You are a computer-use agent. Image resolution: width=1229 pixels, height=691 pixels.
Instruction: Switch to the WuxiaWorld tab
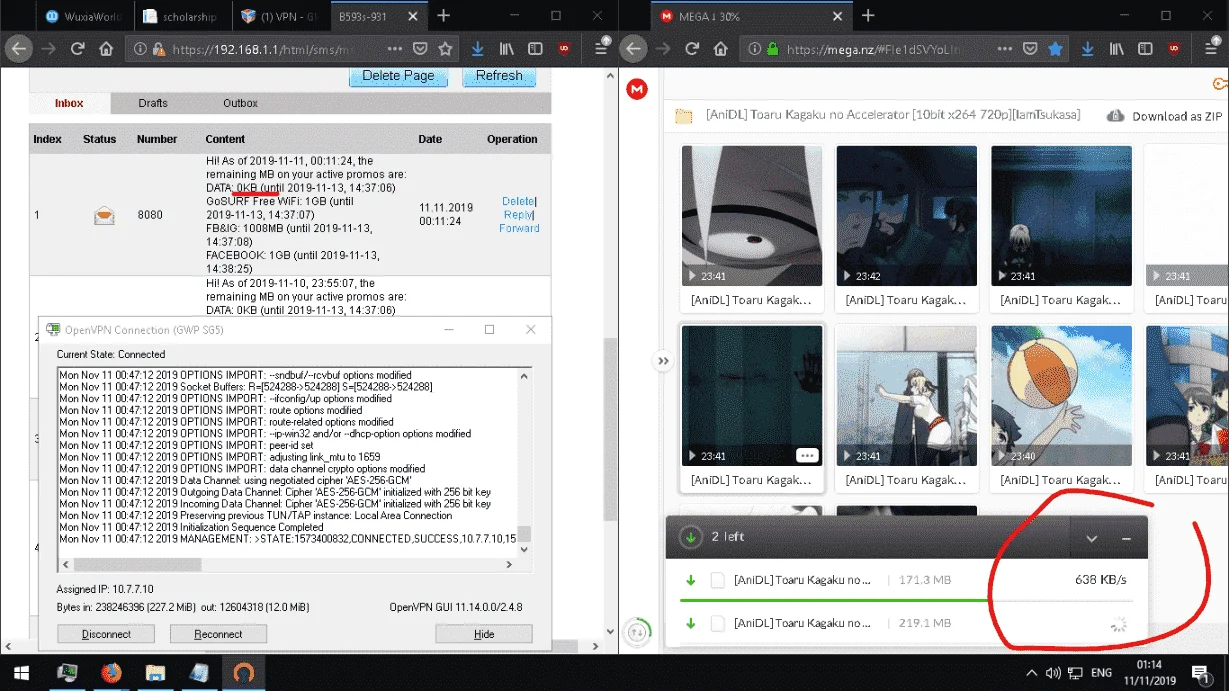[x=82, y=16]
